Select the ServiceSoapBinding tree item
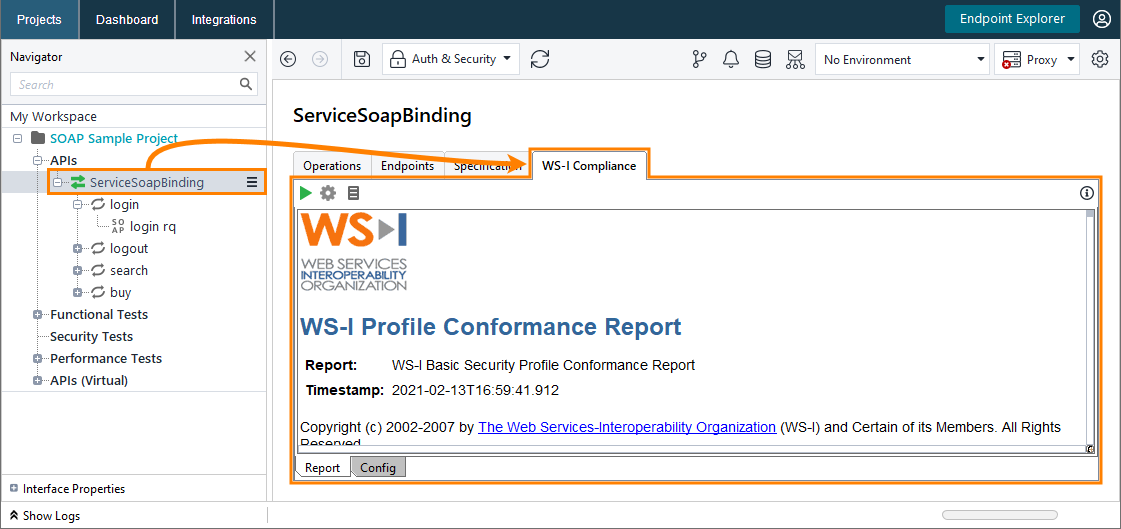 pyautogui.click(x=147, y=182)
